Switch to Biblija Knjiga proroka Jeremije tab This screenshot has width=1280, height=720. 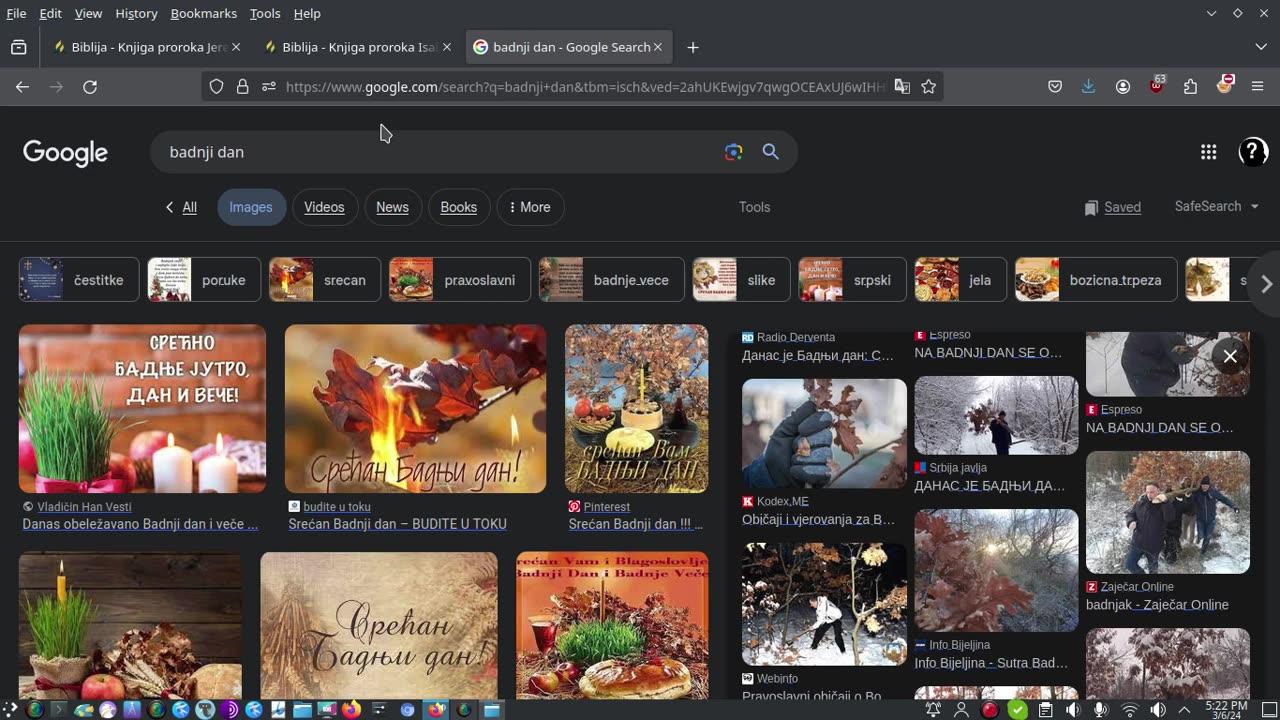pos(147,47)
